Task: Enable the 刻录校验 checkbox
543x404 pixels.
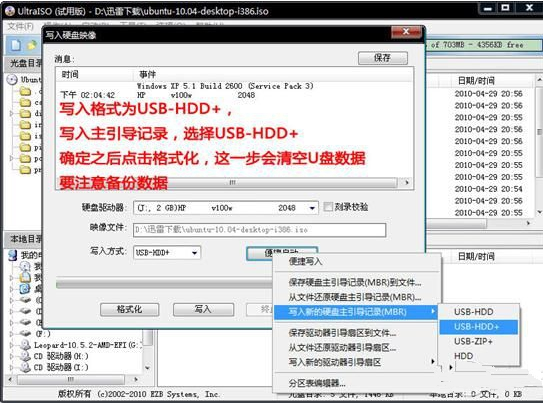Action: point(328,207)
